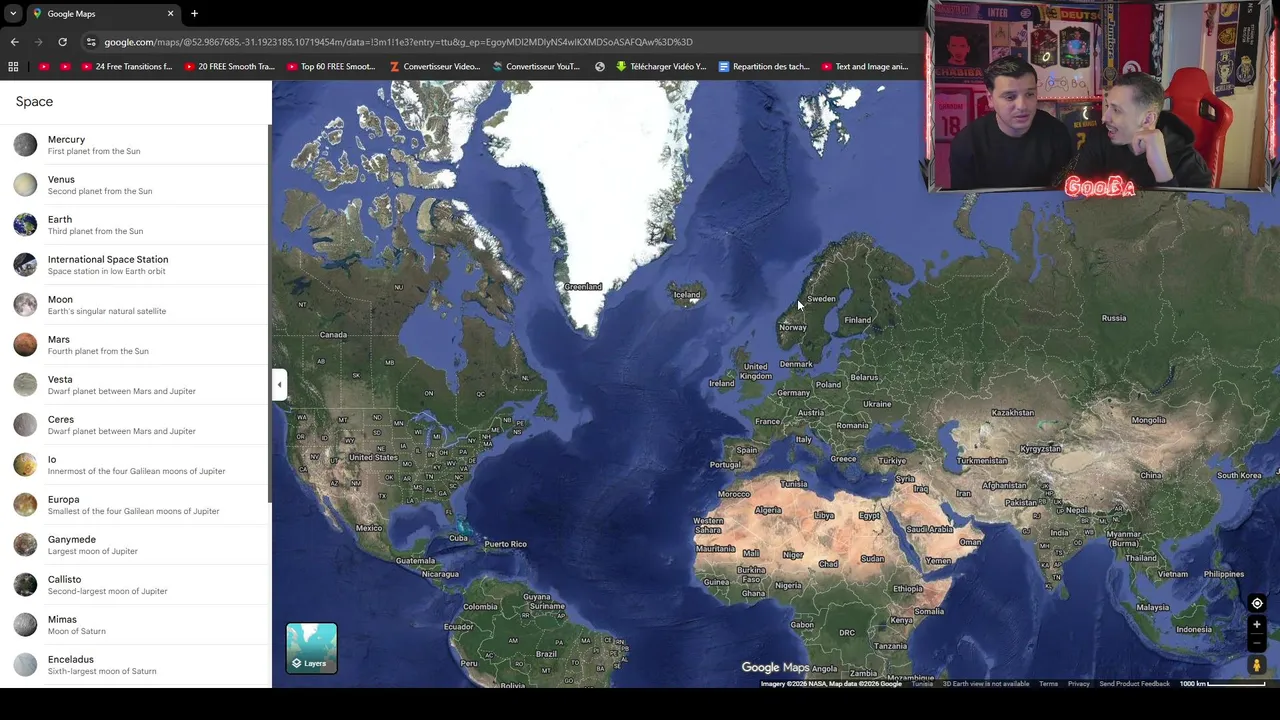
Task: Click the Finland label on the map
Action: 857,320
